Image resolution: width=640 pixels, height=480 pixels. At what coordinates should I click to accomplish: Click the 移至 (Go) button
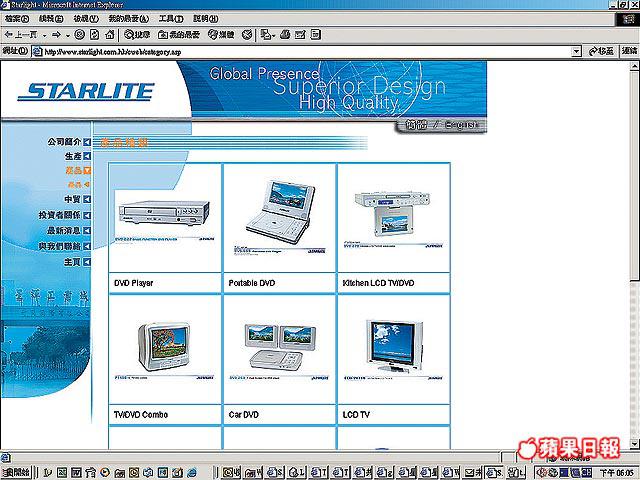pyautogui.click(x=601, y=51)
